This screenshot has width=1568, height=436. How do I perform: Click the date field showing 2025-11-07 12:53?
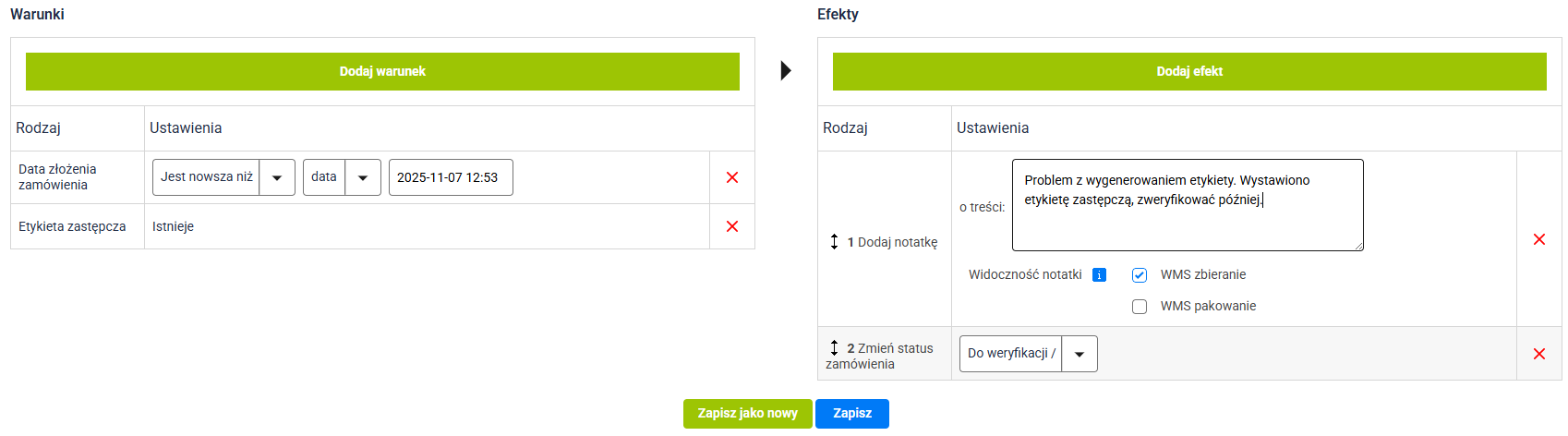point(451,177)
